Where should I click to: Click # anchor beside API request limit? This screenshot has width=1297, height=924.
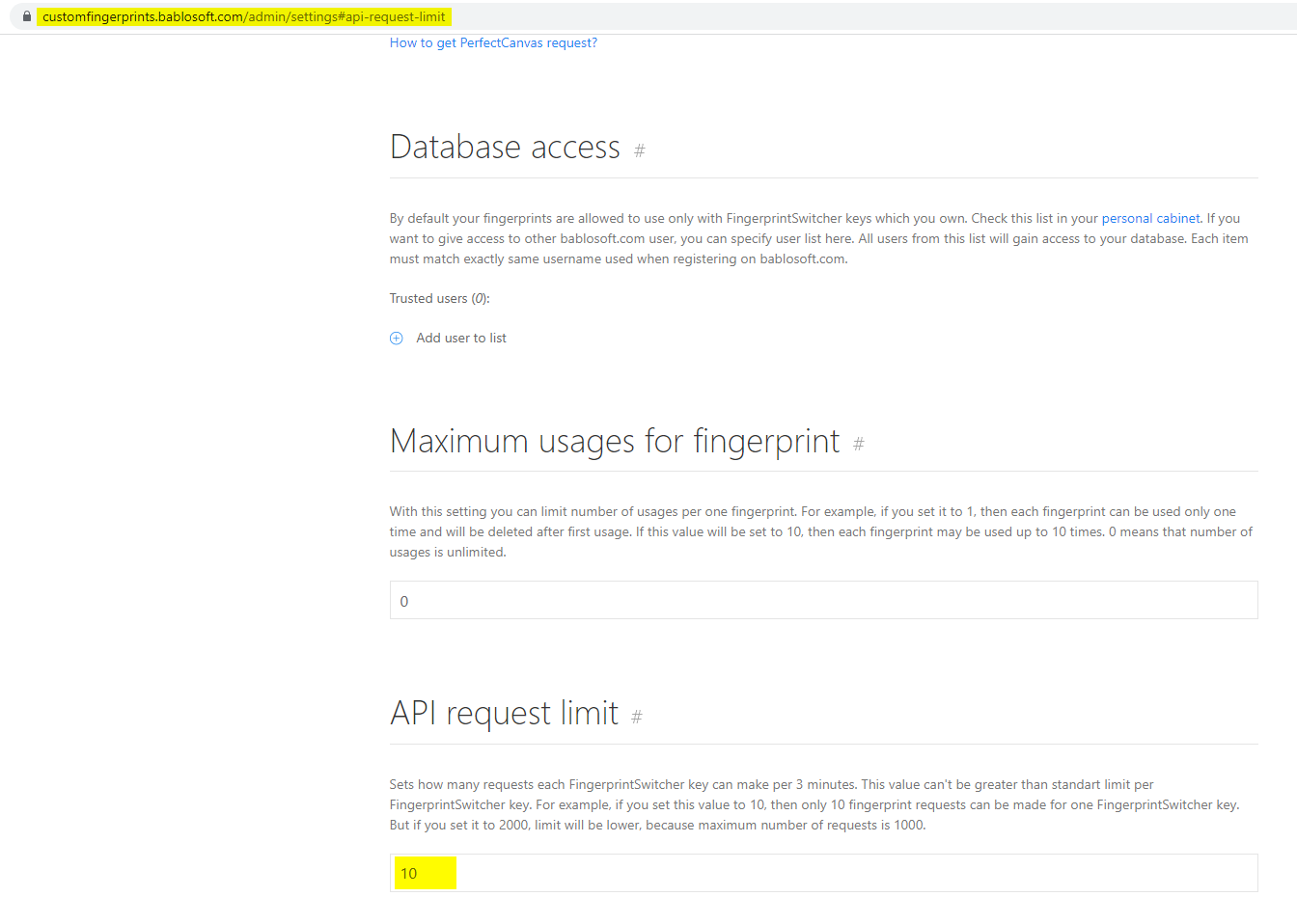(636, 717)
